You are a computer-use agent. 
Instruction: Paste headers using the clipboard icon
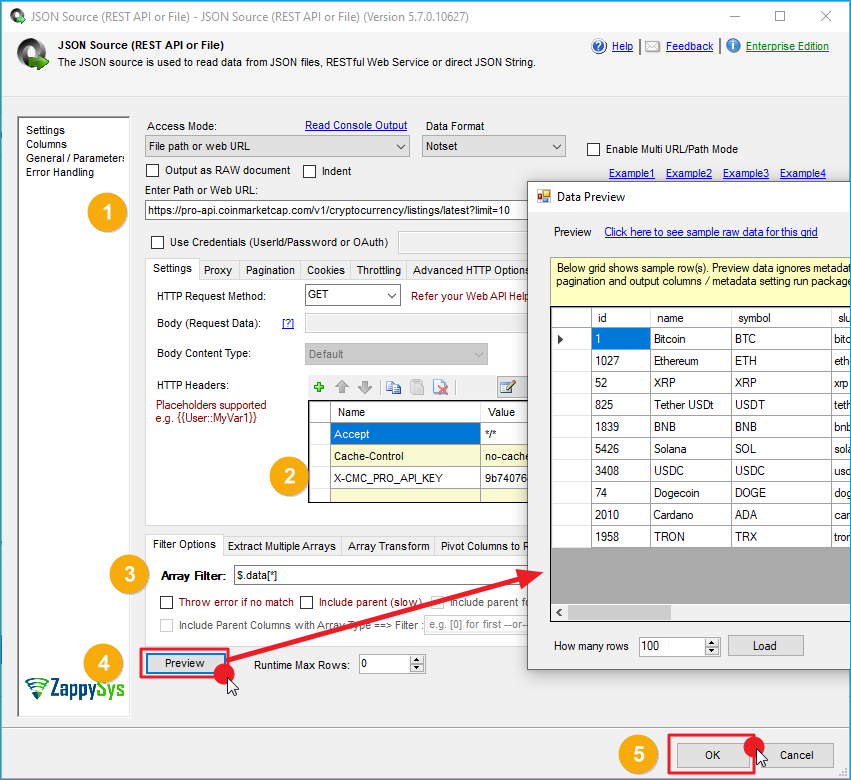coord(417,387)
